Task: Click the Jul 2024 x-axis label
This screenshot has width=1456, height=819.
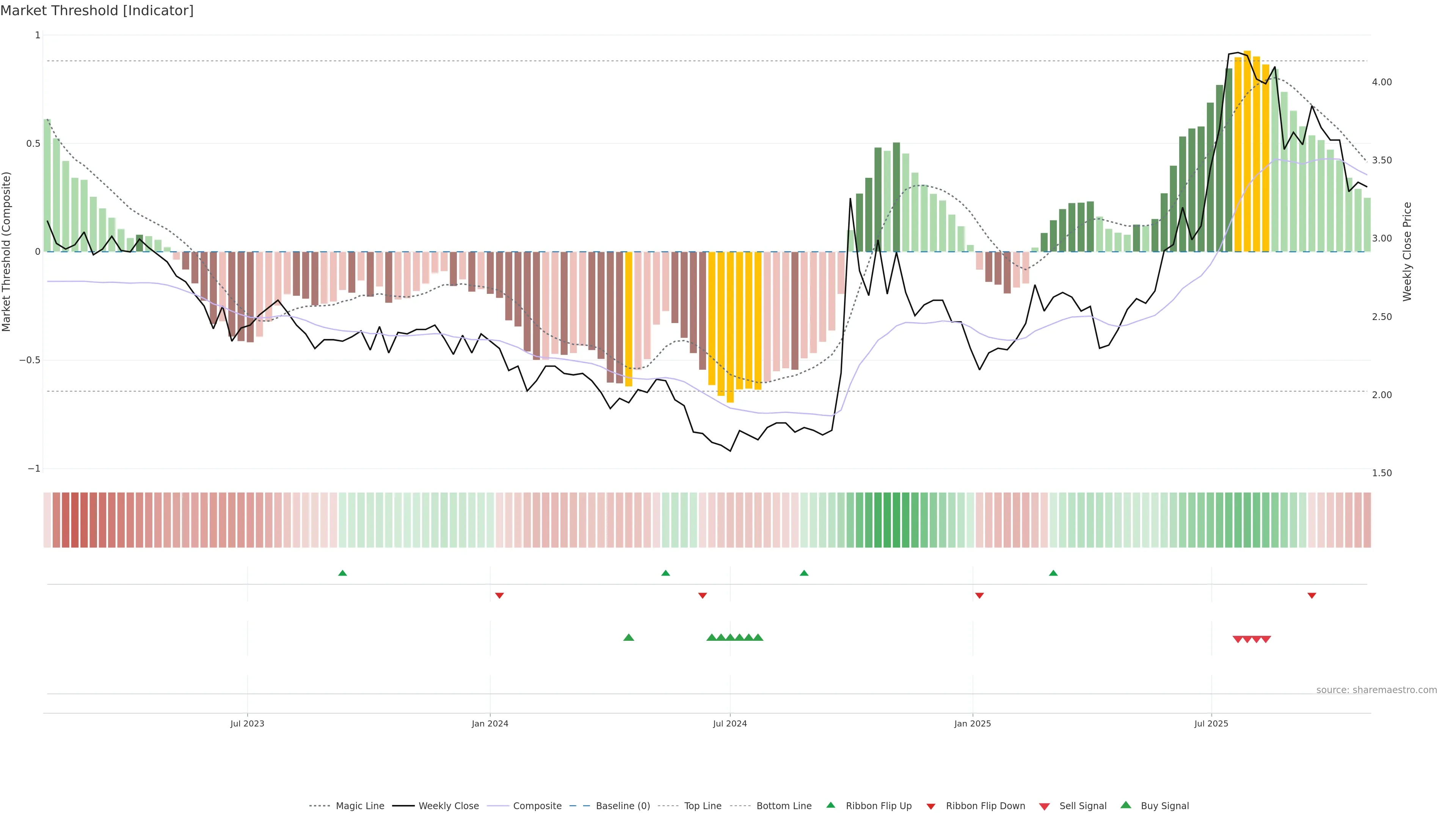Action: click(730, 723)
